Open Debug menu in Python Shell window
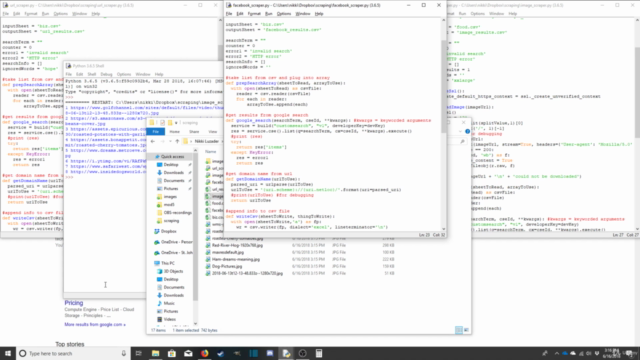The height and width of the screenshot is (360, 640). 106,74
